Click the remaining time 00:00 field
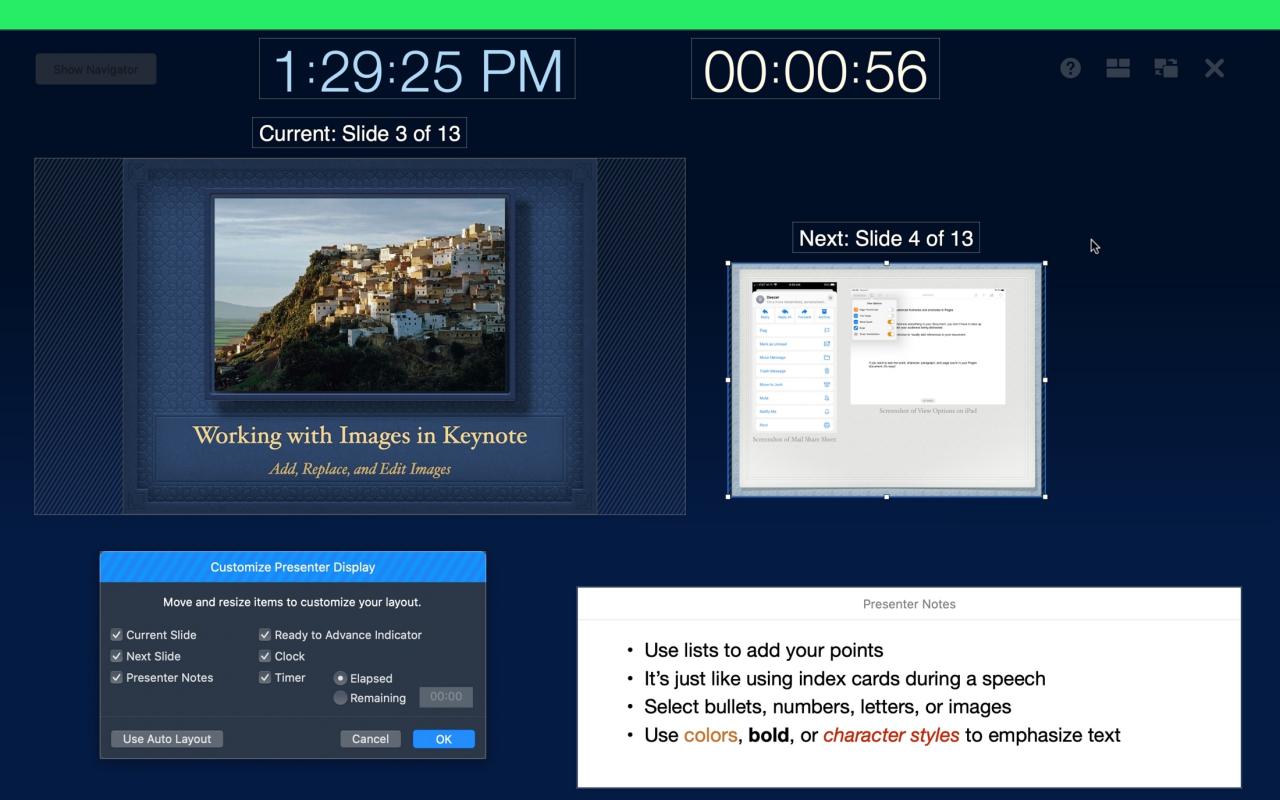Viewport: 1280px width, 800px height. 446,697
